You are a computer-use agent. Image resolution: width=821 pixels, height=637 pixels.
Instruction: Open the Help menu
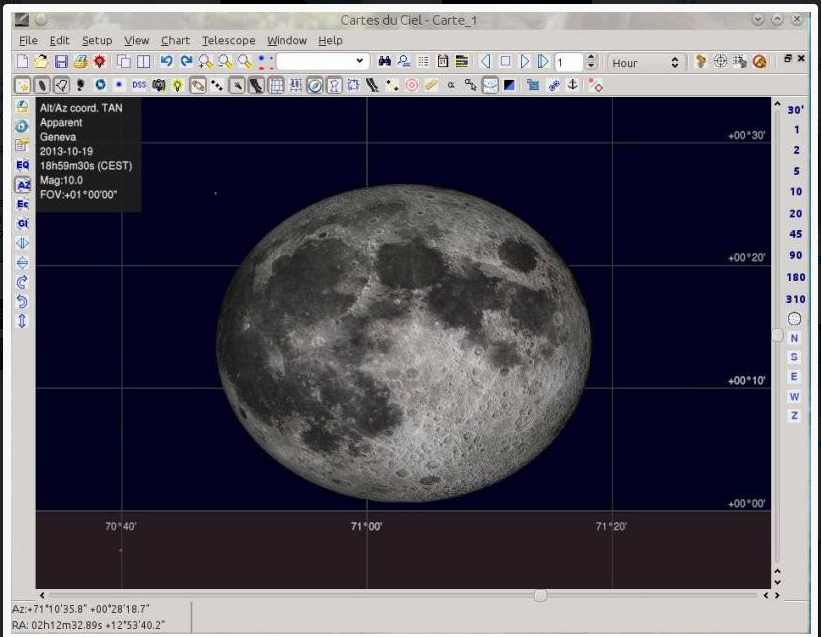(330, 40)
